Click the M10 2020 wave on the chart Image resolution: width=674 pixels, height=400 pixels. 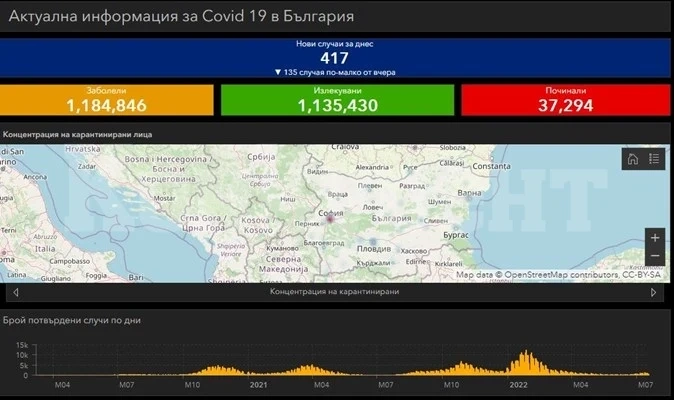tap(218, 370)
